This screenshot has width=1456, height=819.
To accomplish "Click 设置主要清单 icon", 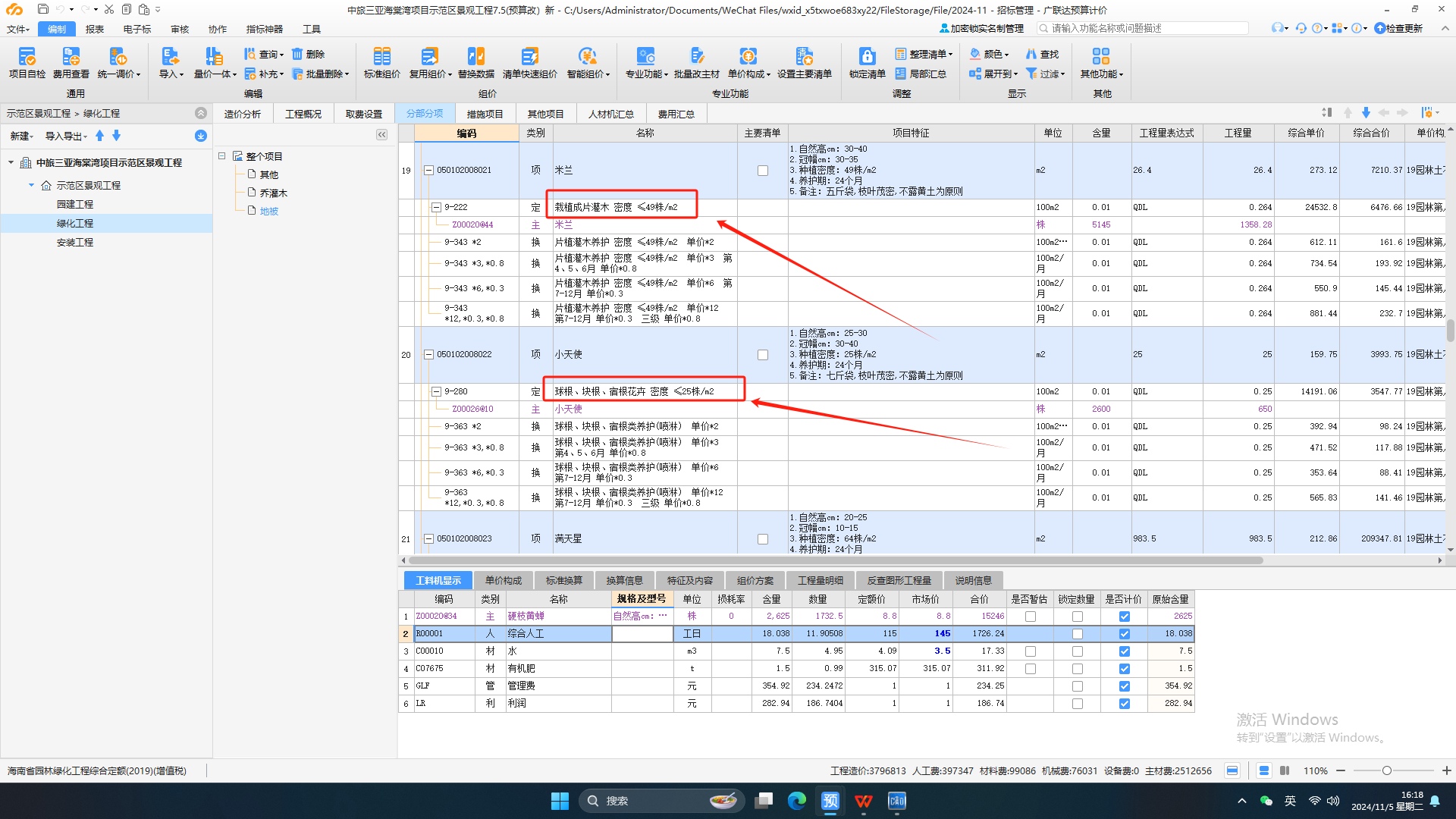I will 804,62.
